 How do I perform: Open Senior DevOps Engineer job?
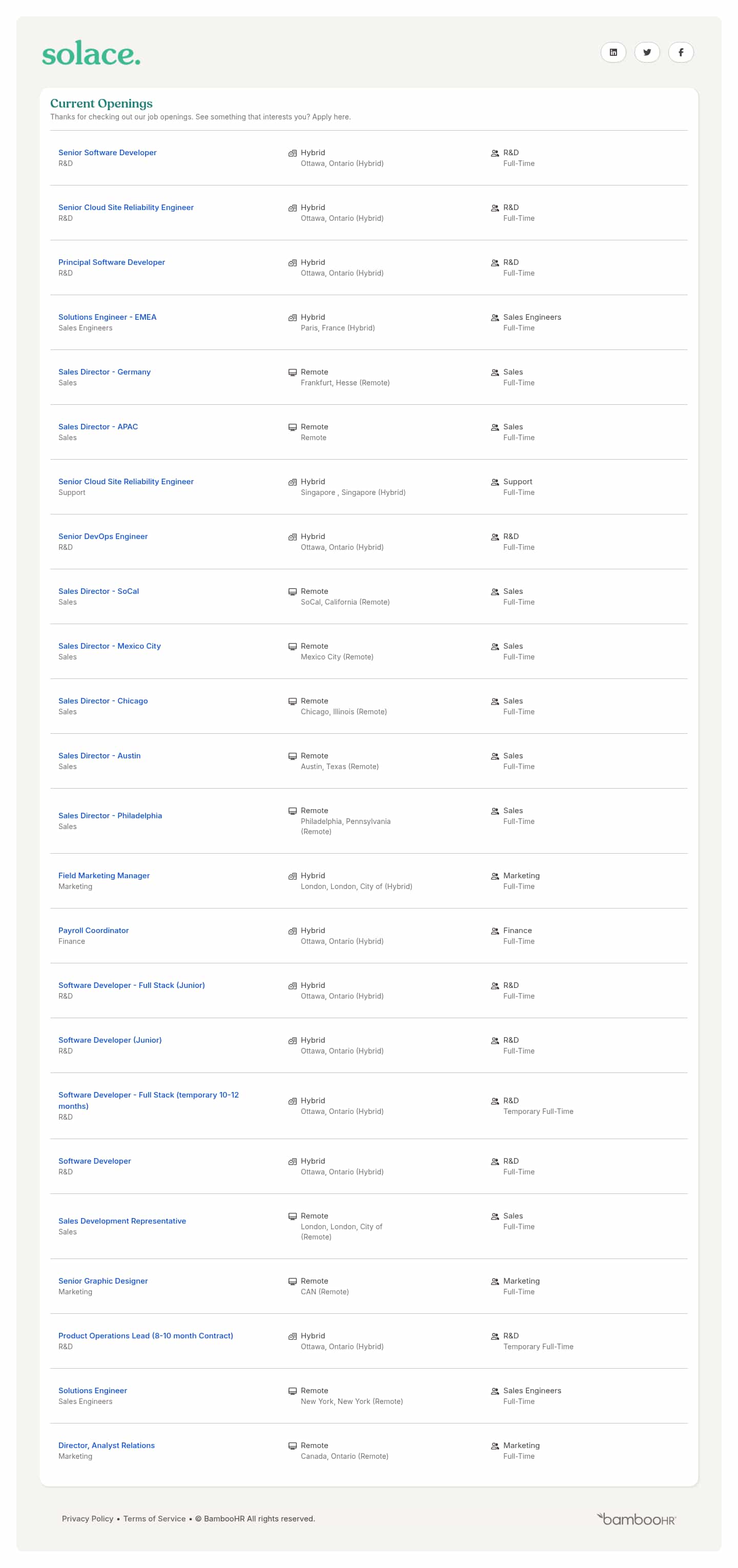103,537
